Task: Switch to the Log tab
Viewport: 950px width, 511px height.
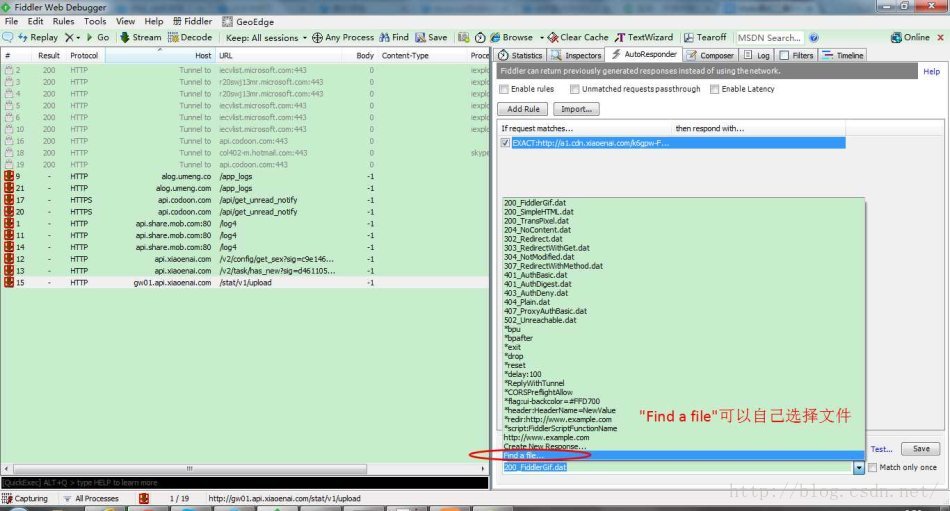Action: [757, 55]
